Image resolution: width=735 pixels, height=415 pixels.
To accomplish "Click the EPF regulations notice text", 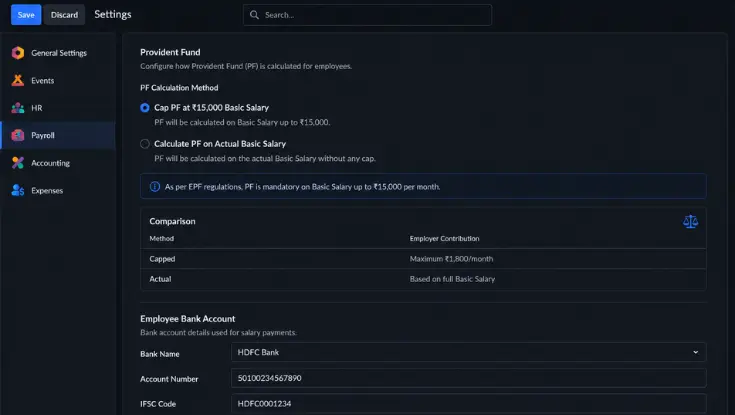I will [x=302, y=187].
